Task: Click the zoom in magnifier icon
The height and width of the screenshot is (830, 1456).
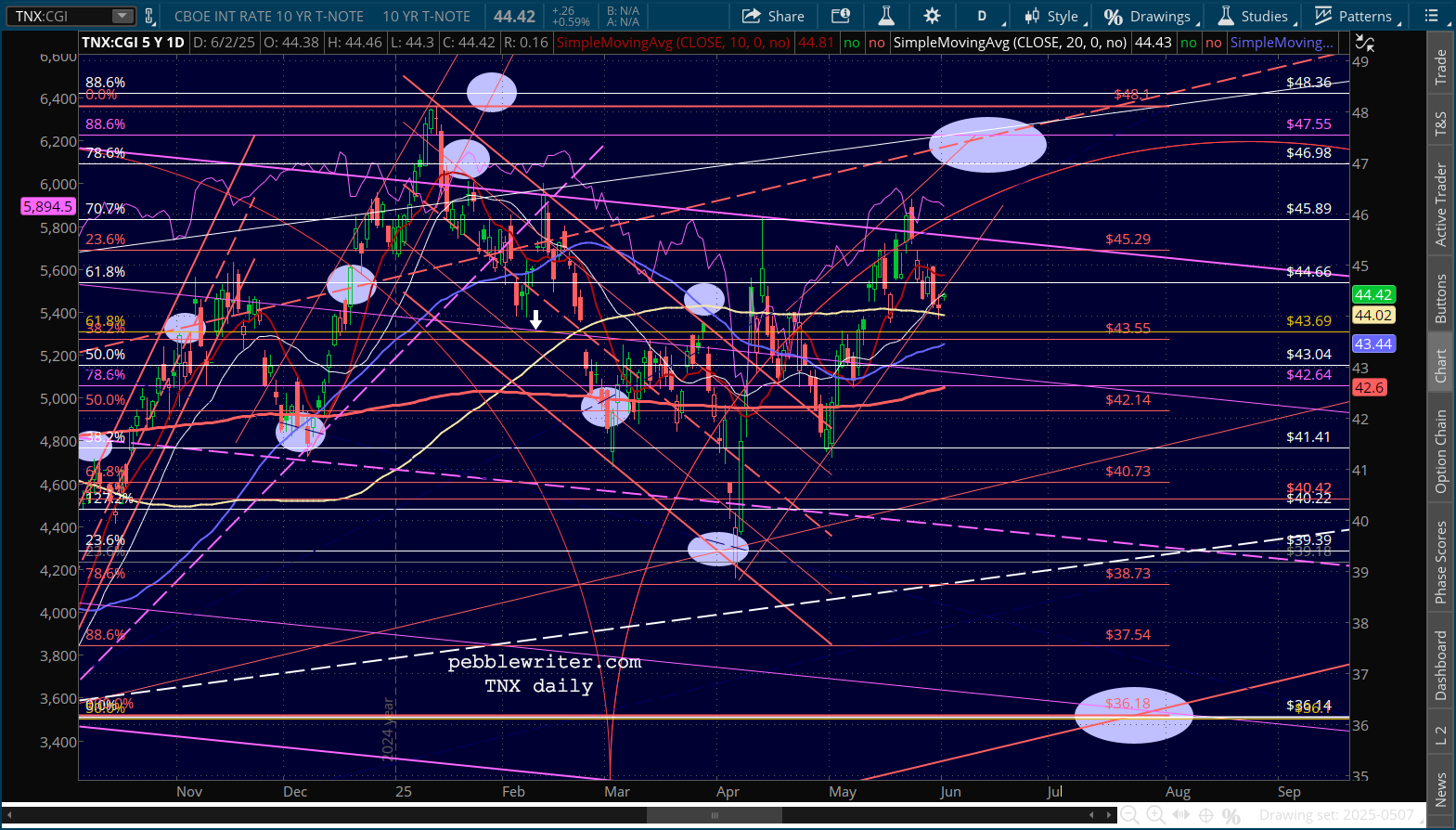Action: 1155,815
